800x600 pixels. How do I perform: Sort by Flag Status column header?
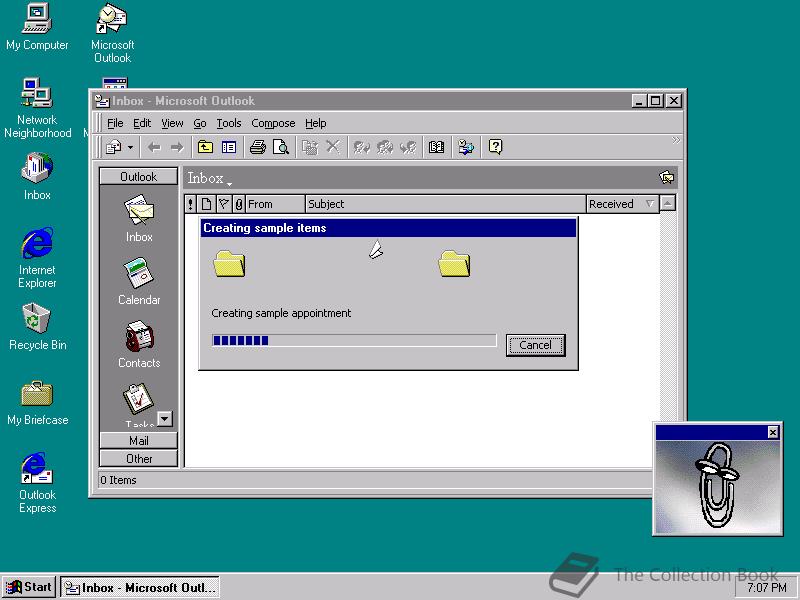[x=223, y=204]
